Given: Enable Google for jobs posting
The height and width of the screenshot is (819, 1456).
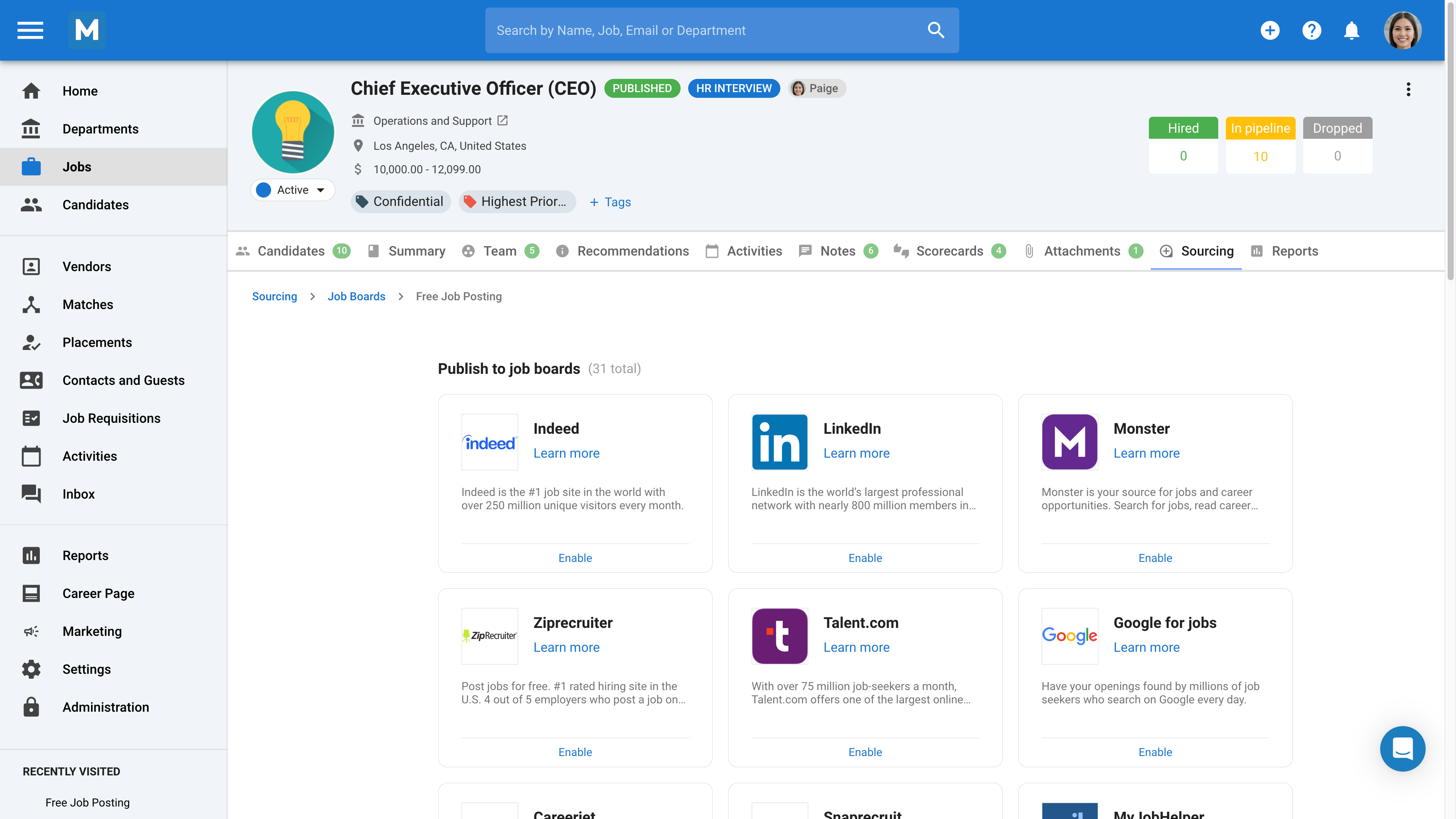Looking at the screenshot, I should click(1155, 752).
